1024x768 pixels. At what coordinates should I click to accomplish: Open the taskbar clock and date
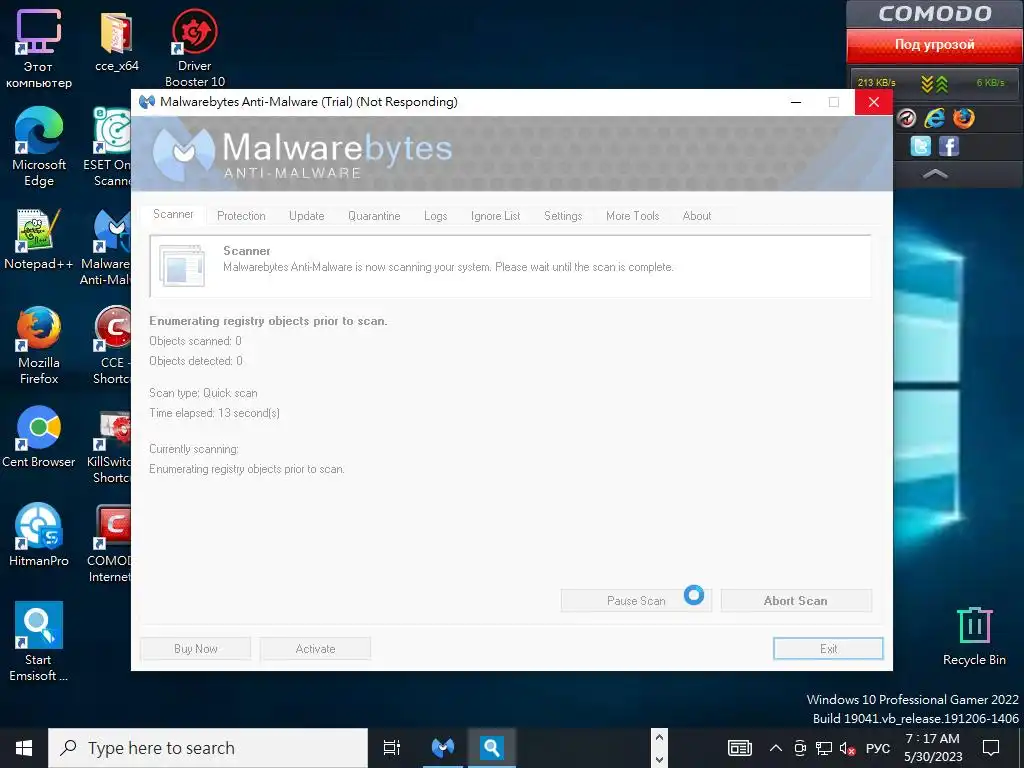coord(933,748)
